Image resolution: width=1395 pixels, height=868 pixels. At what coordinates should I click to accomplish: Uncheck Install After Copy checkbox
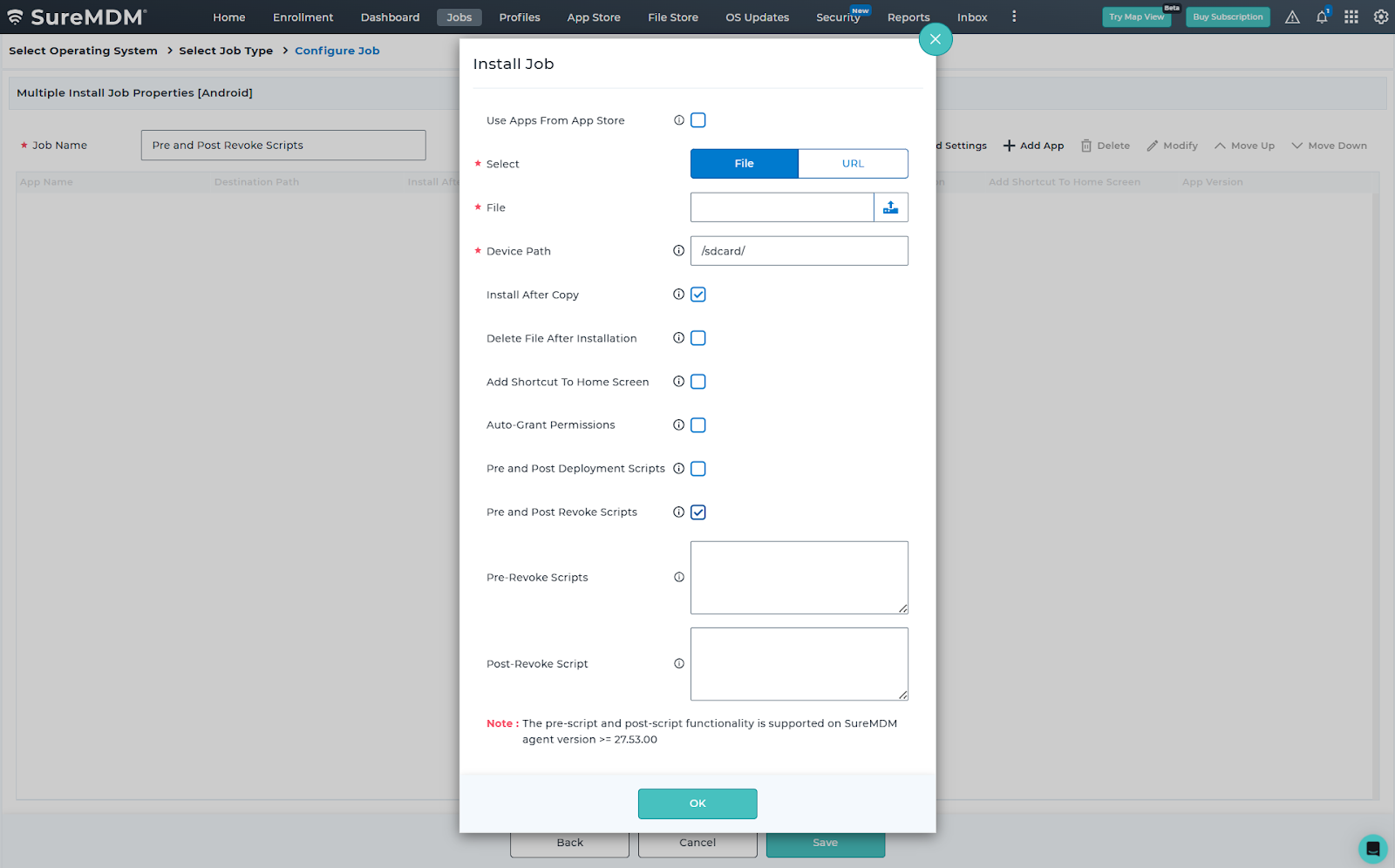[698, 295]
